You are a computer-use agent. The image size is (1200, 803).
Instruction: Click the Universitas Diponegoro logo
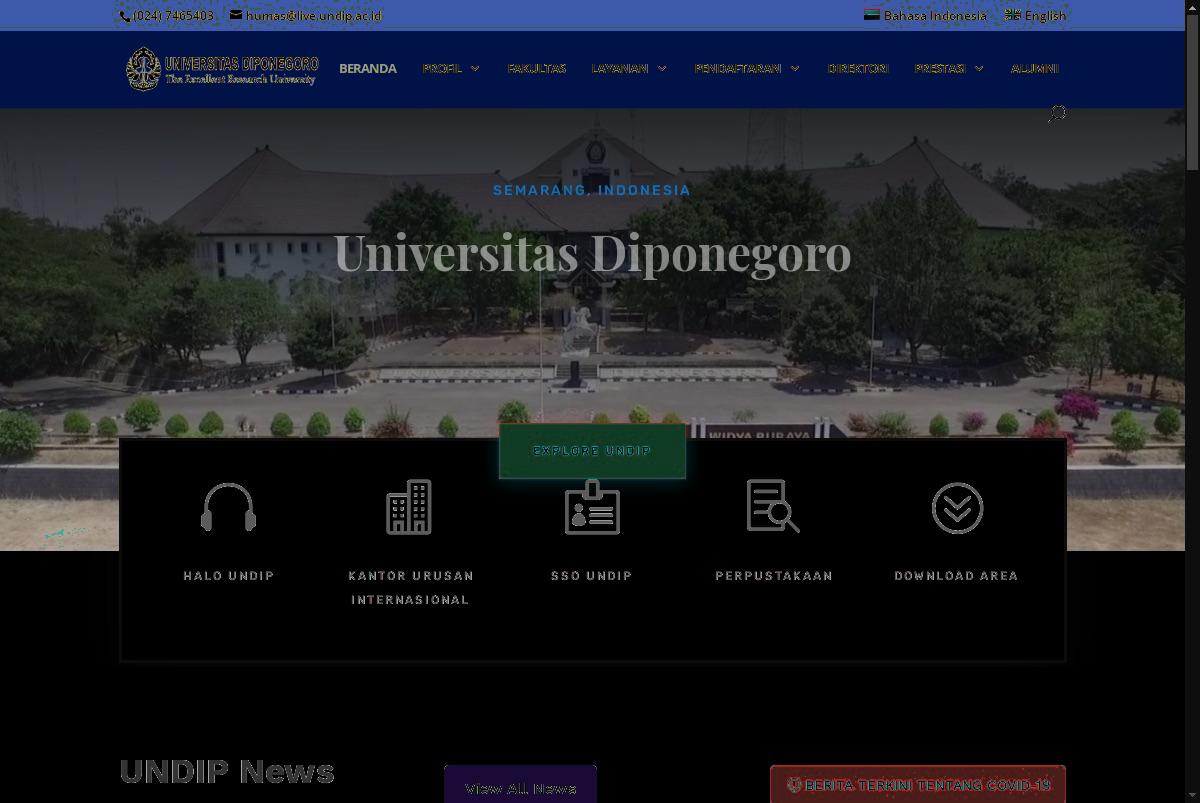(222, 68)
